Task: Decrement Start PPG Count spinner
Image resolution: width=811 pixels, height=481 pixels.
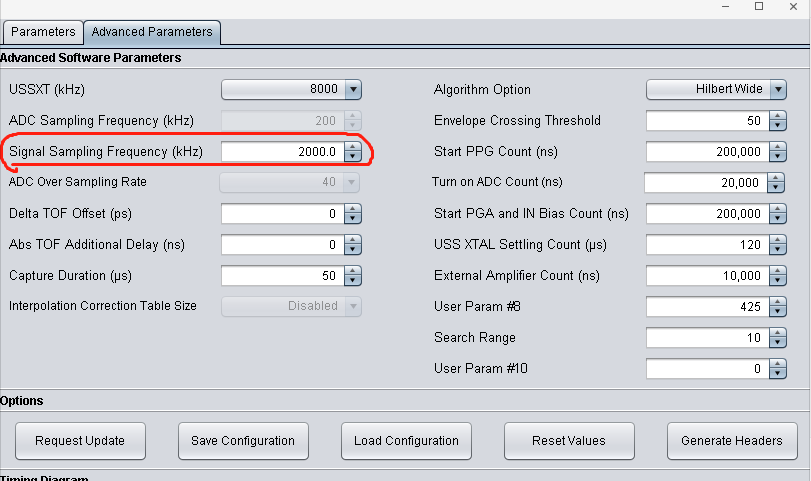Action: [778, 156]
